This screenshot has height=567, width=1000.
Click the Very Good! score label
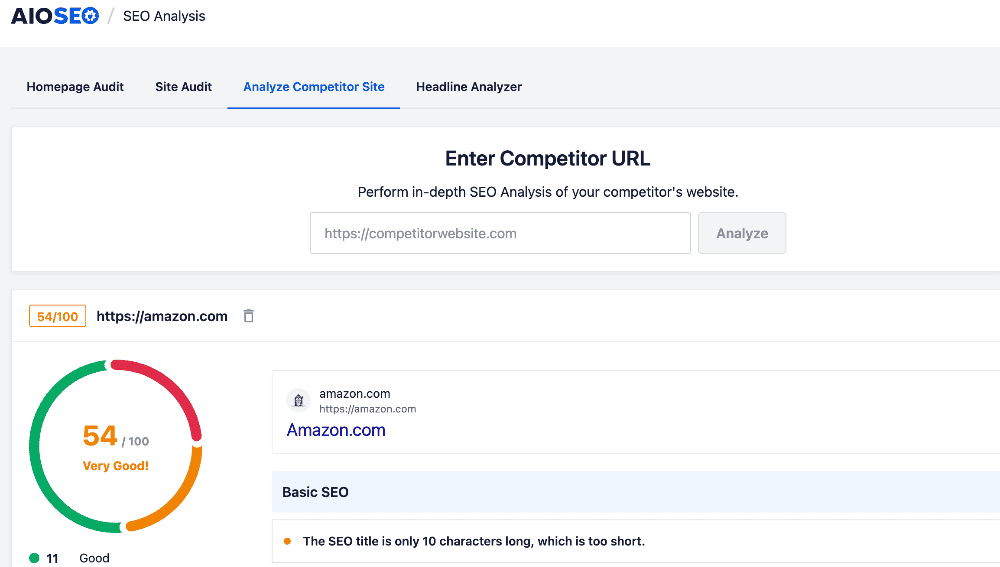pos(115,466)
